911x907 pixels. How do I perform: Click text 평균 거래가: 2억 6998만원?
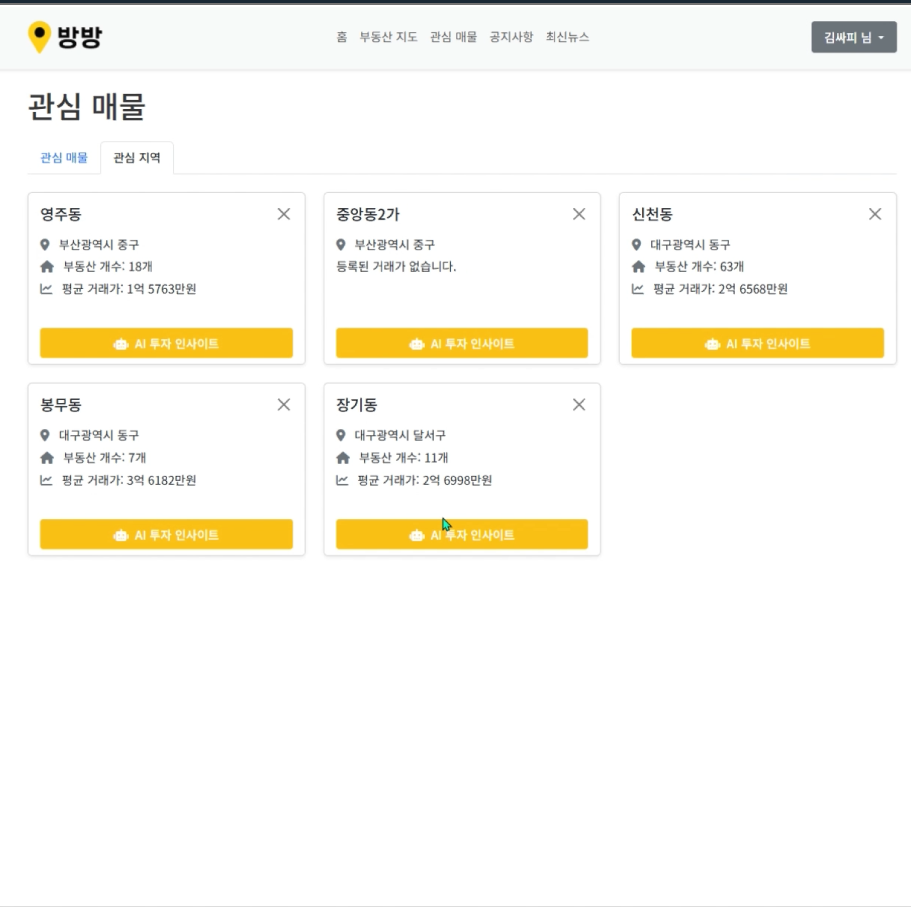pyautogui.click(x=425, y=480)
